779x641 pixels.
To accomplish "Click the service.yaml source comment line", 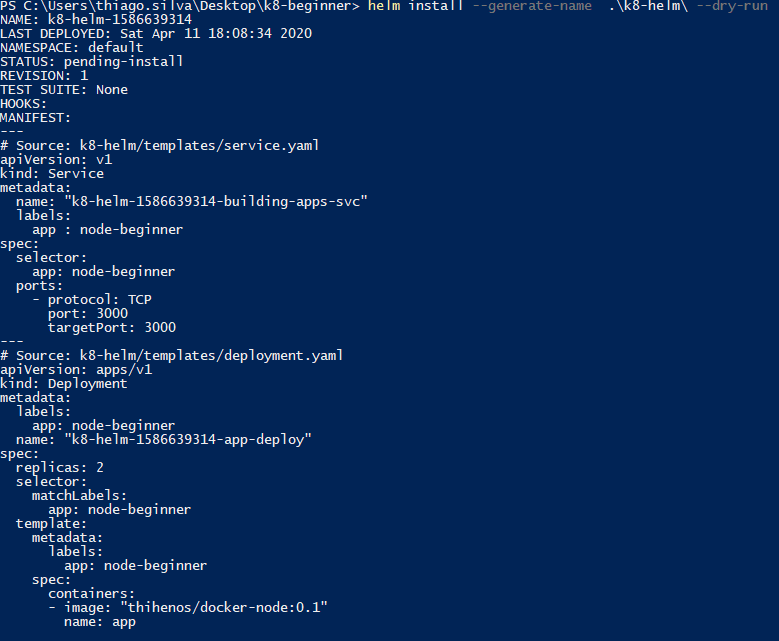I will pyautogui.click(x=160, y=146).
